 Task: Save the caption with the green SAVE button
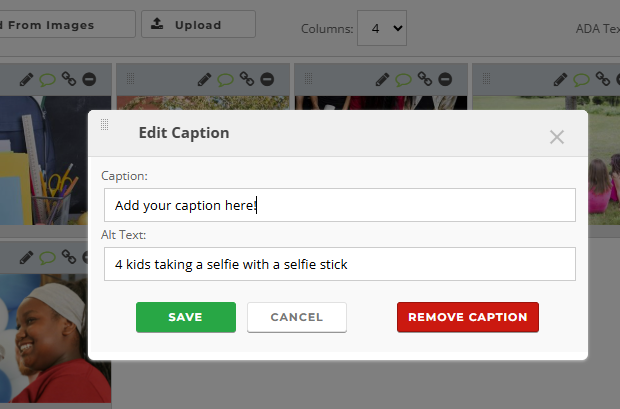click(x=186, y=317)
